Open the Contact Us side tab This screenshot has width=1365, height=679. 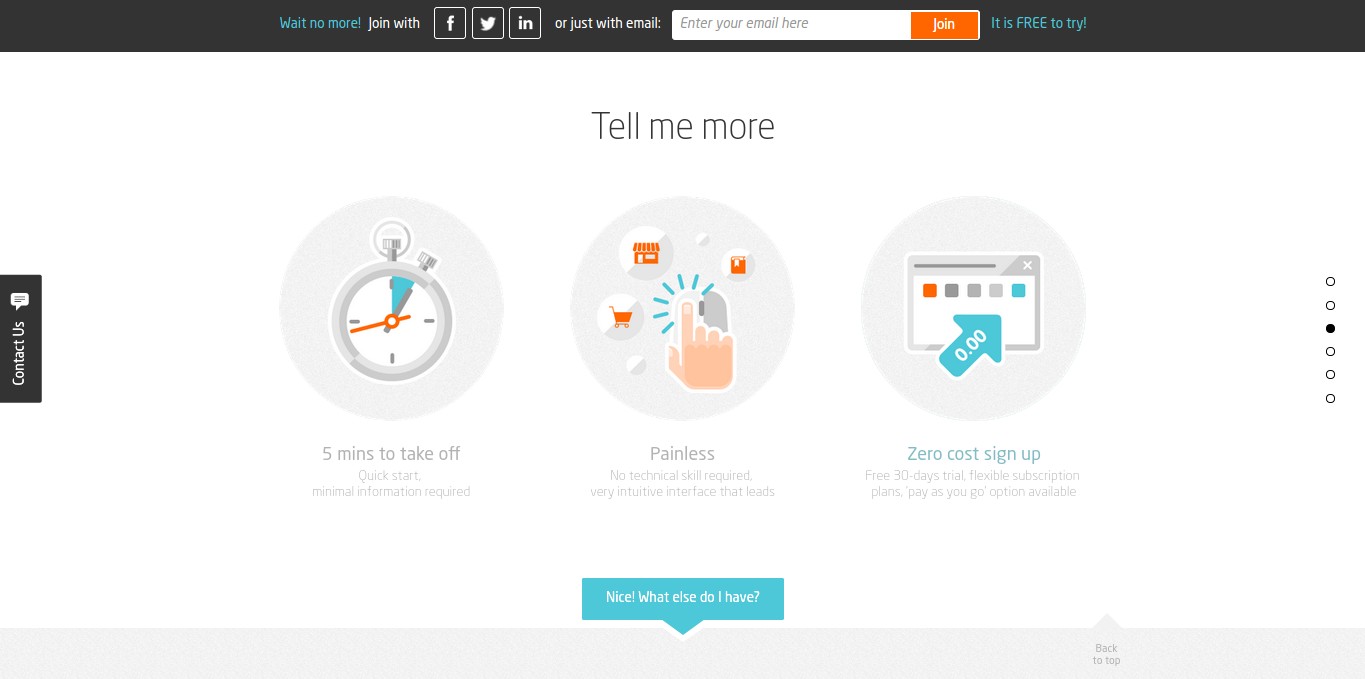(21, 338)
